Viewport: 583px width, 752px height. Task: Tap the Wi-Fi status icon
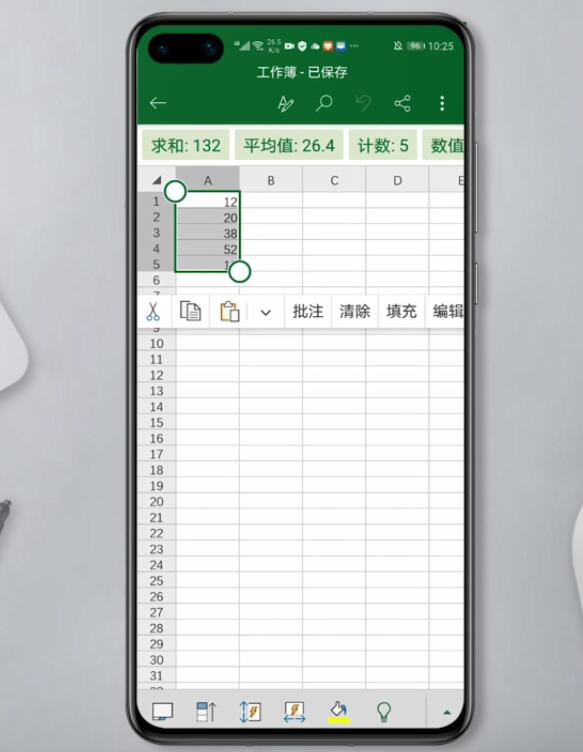pyautogui.click(x=258, y=46)
